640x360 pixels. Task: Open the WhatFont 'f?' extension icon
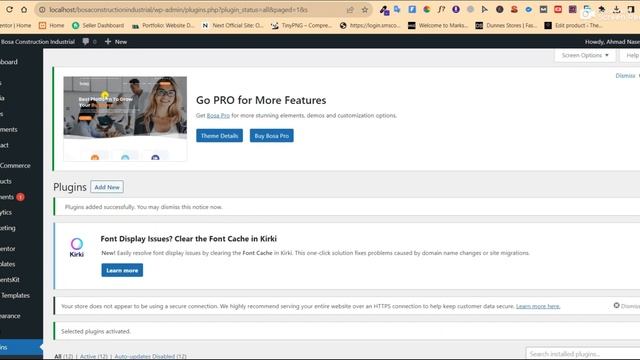[x=441, y=9]
